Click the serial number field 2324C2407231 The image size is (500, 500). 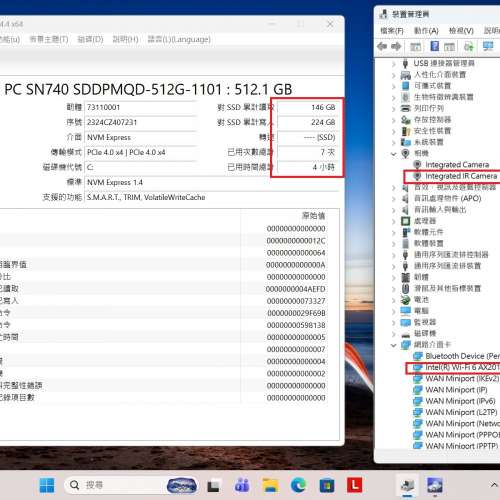point(141,122)
